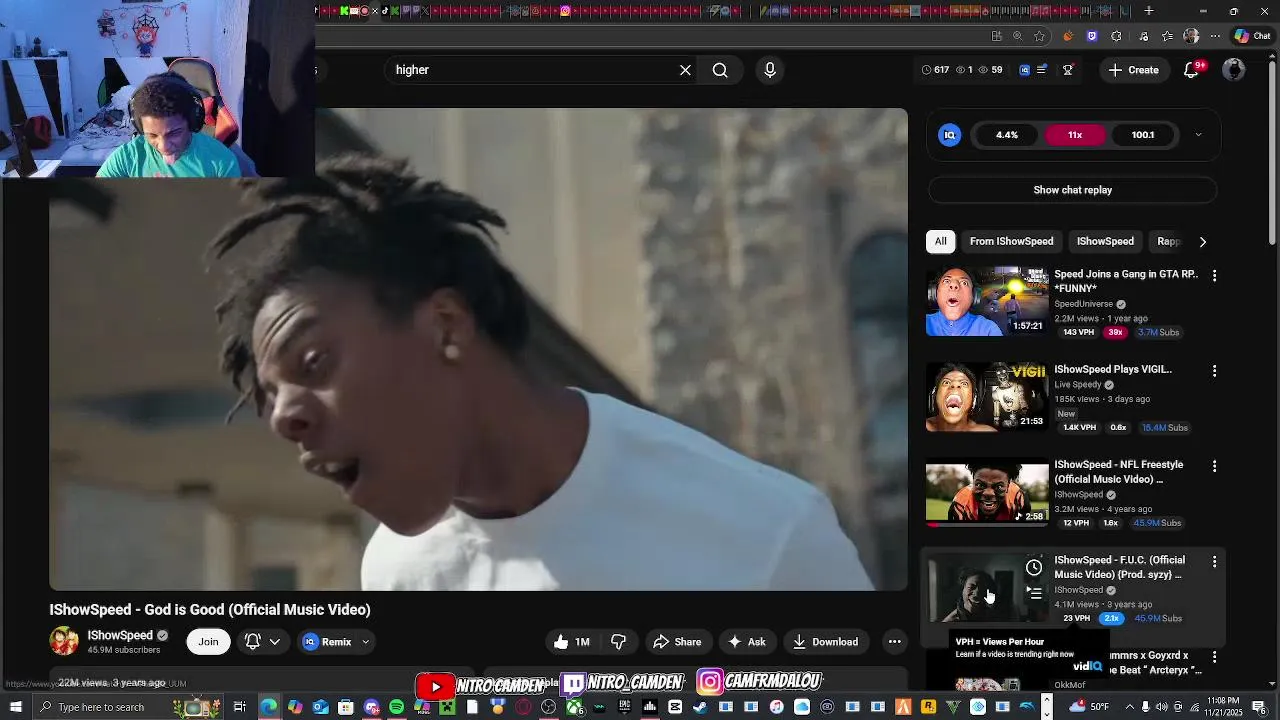Click the main video player
1280x720 pixels.
pyautogui.click(x=478, y=349)
